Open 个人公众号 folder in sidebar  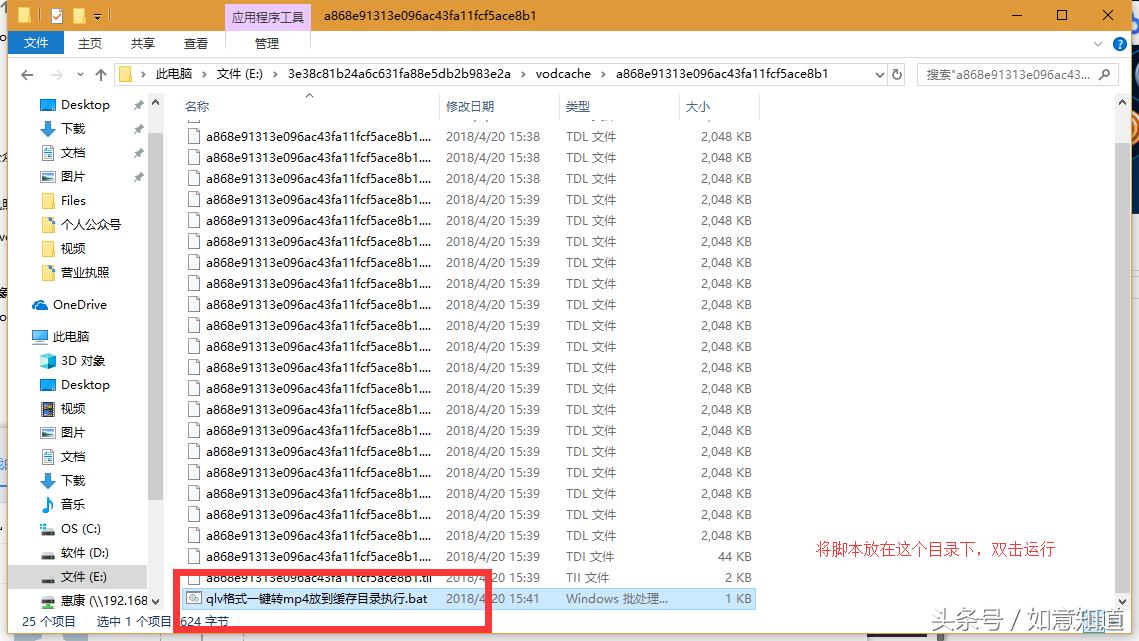pyautogui.click(x=90, y=225)
